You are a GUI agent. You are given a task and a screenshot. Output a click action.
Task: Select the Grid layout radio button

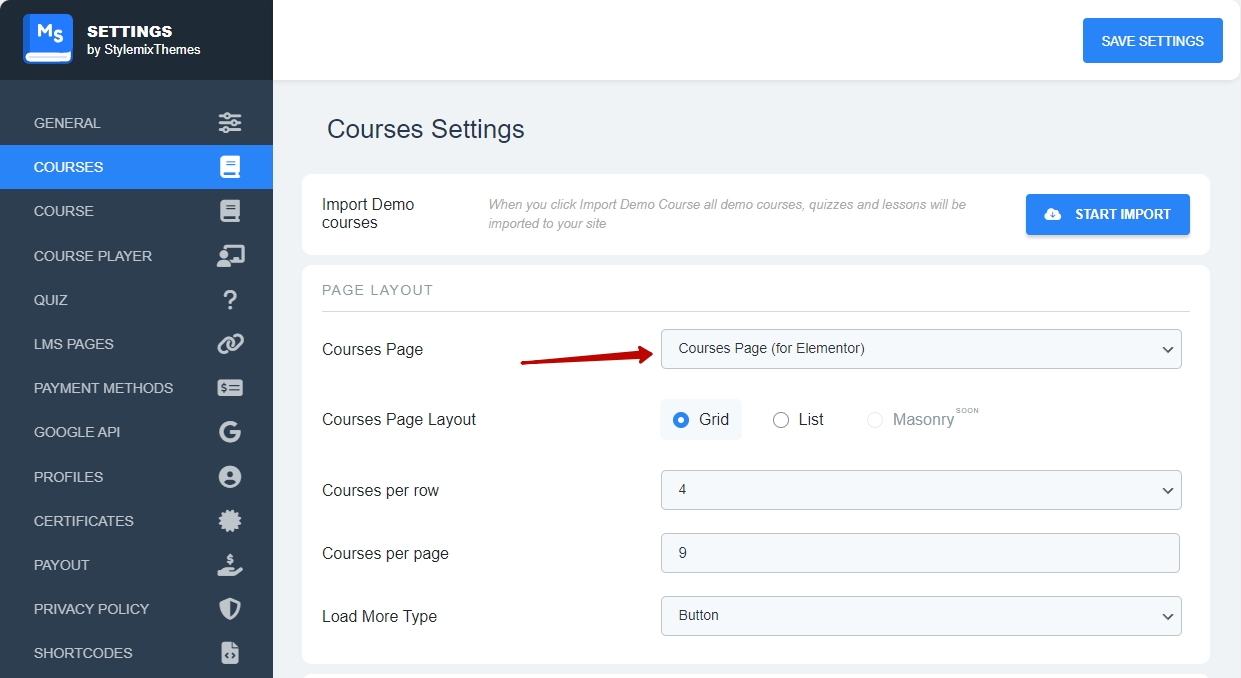pos(682,420)
